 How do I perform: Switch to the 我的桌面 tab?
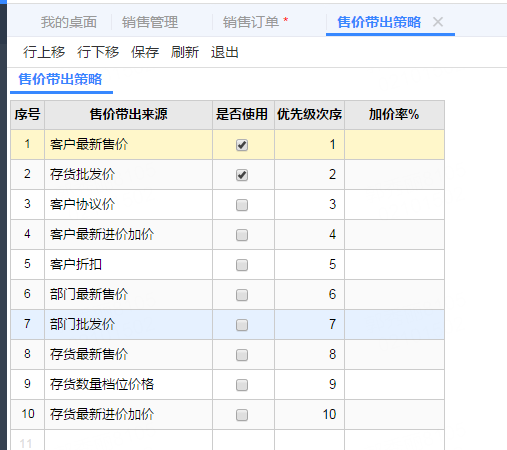[69, 22]
